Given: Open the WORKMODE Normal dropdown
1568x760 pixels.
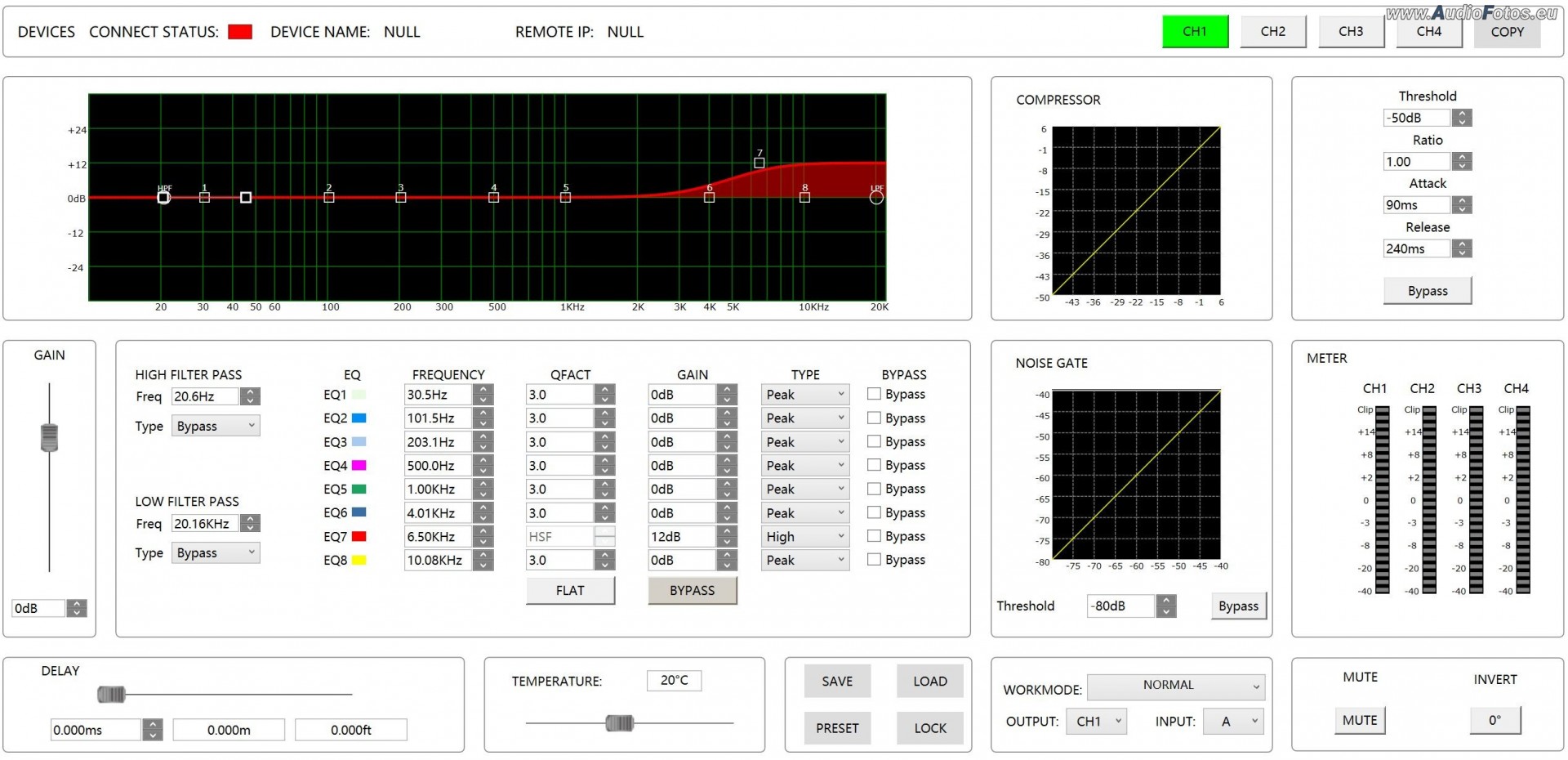Looking at the screenshot, I should pos(1176,686).
